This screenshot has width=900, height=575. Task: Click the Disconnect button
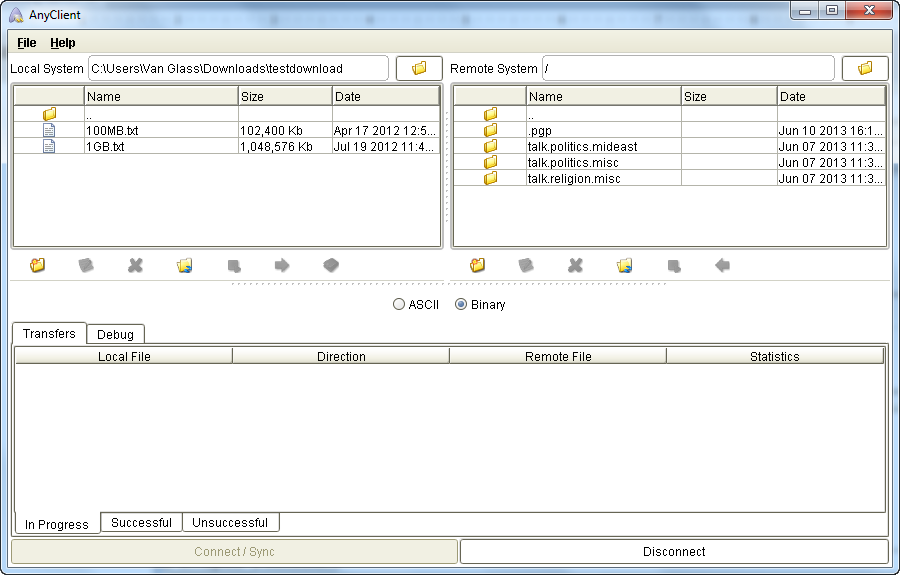tap(674, 551)
